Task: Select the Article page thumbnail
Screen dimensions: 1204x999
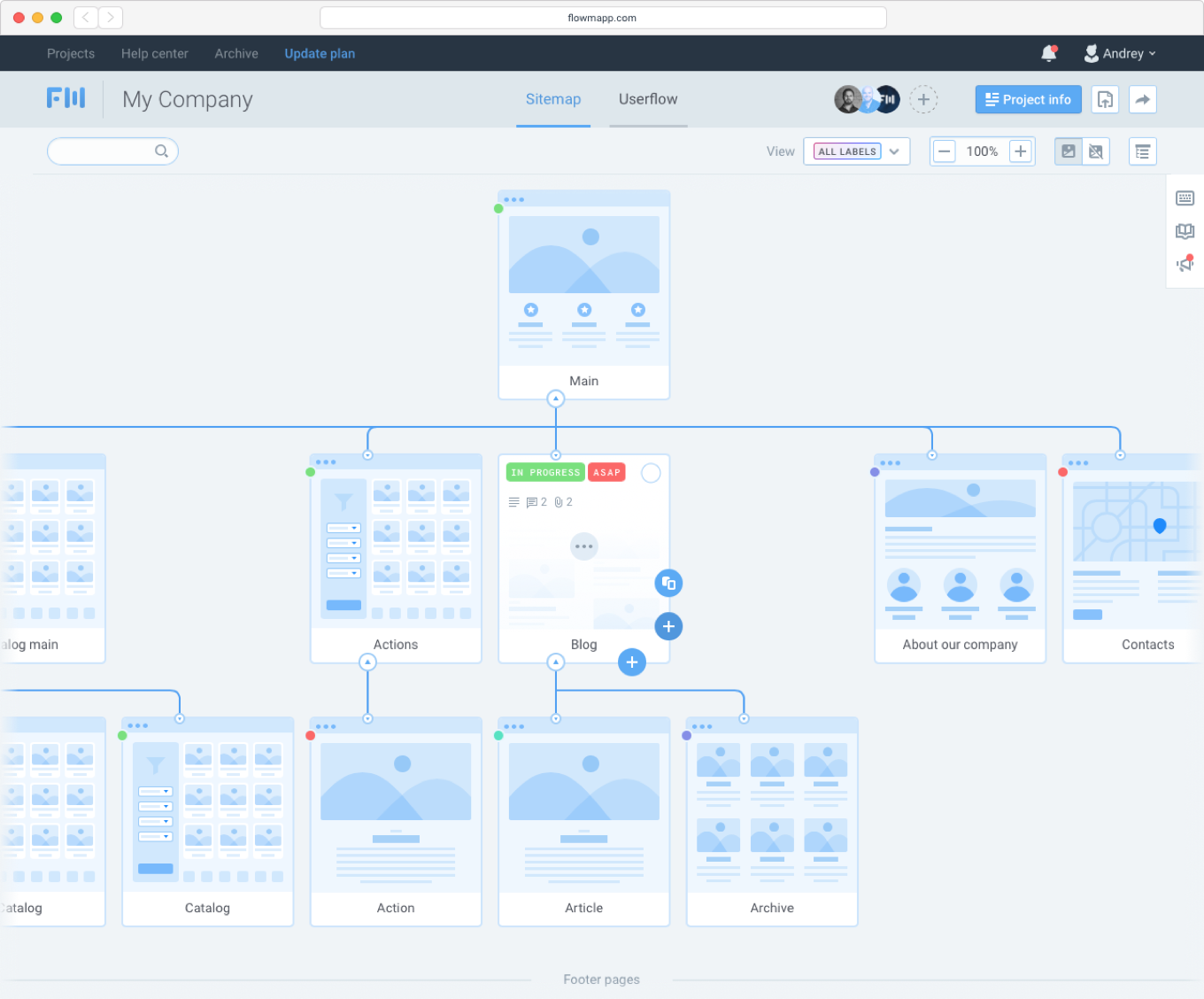Action: coord(584,813)
